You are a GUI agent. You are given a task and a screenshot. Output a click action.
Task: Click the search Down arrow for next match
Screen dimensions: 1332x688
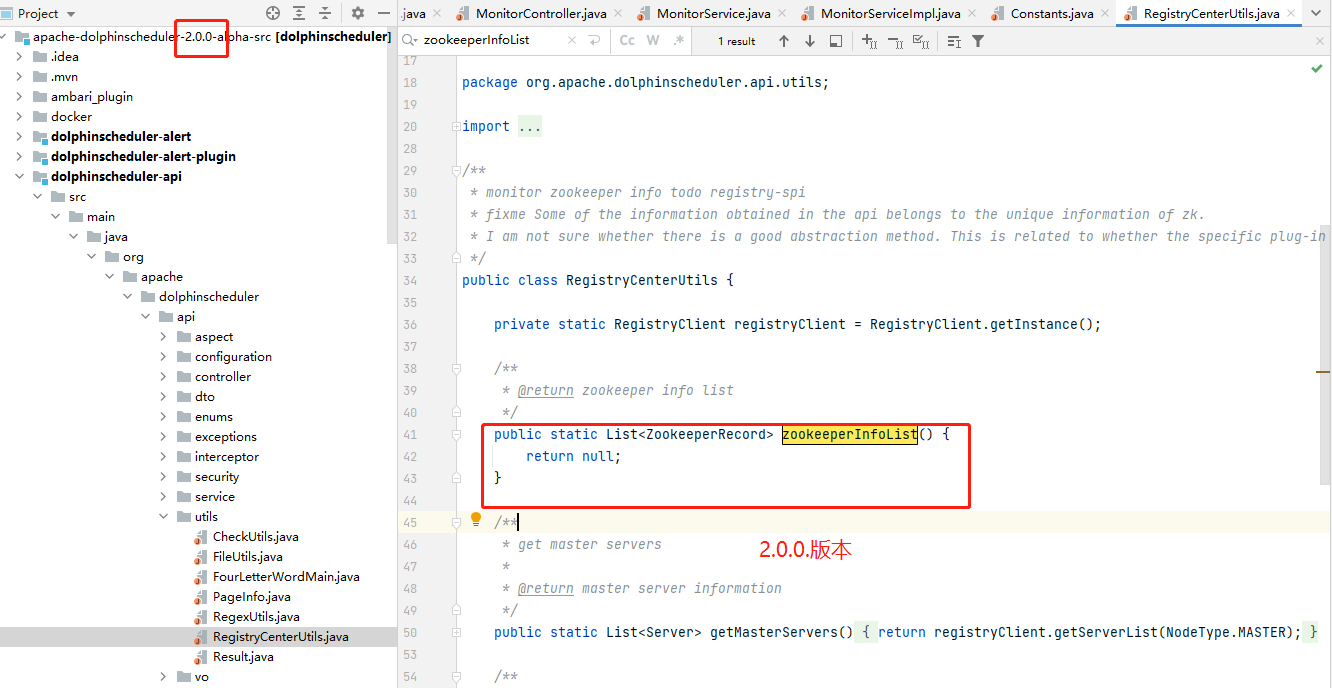[x=810, y=40]
